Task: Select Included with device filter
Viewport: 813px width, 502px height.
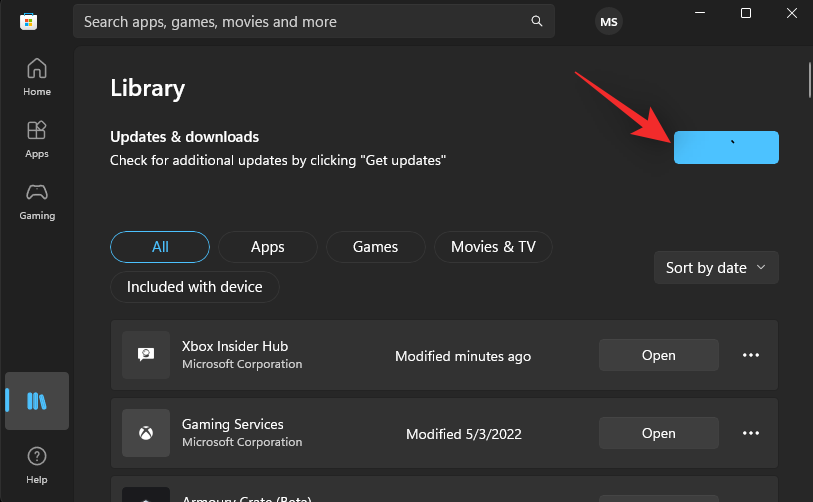Action: tap(195, 287)
